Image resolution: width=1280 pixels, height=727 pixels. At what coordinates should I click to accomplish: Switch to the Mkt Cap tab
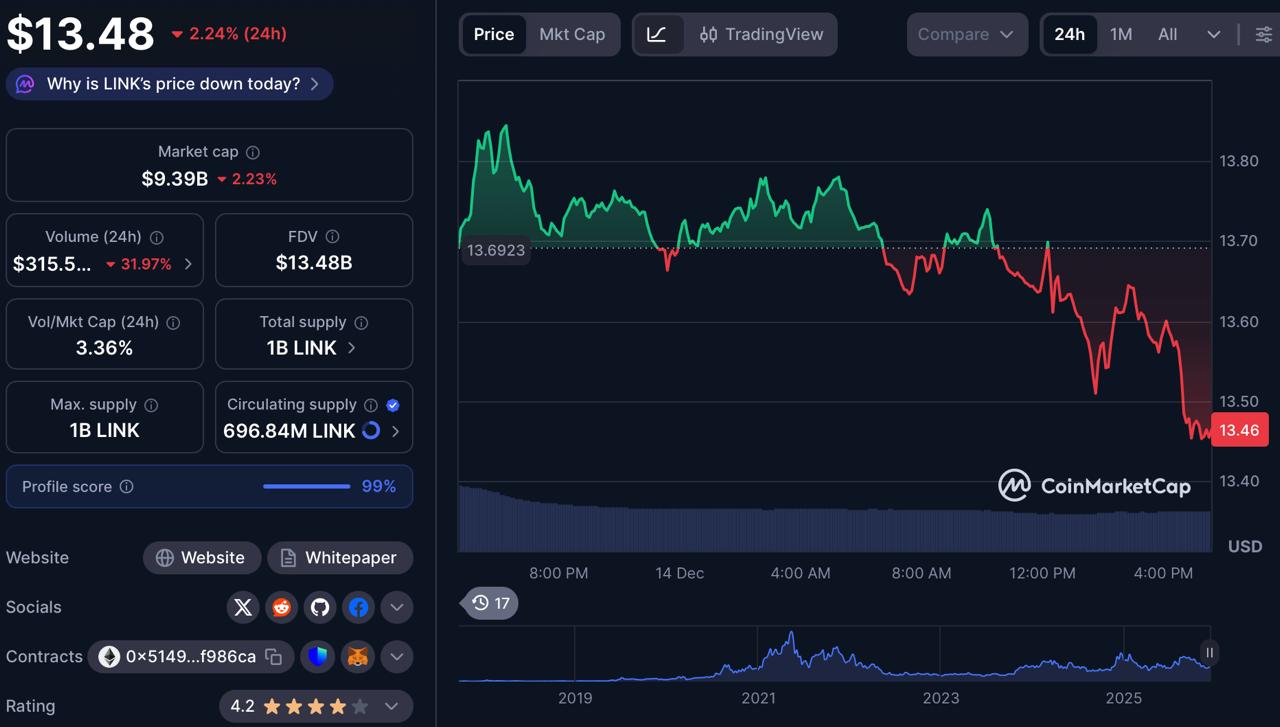click(572, 34)
